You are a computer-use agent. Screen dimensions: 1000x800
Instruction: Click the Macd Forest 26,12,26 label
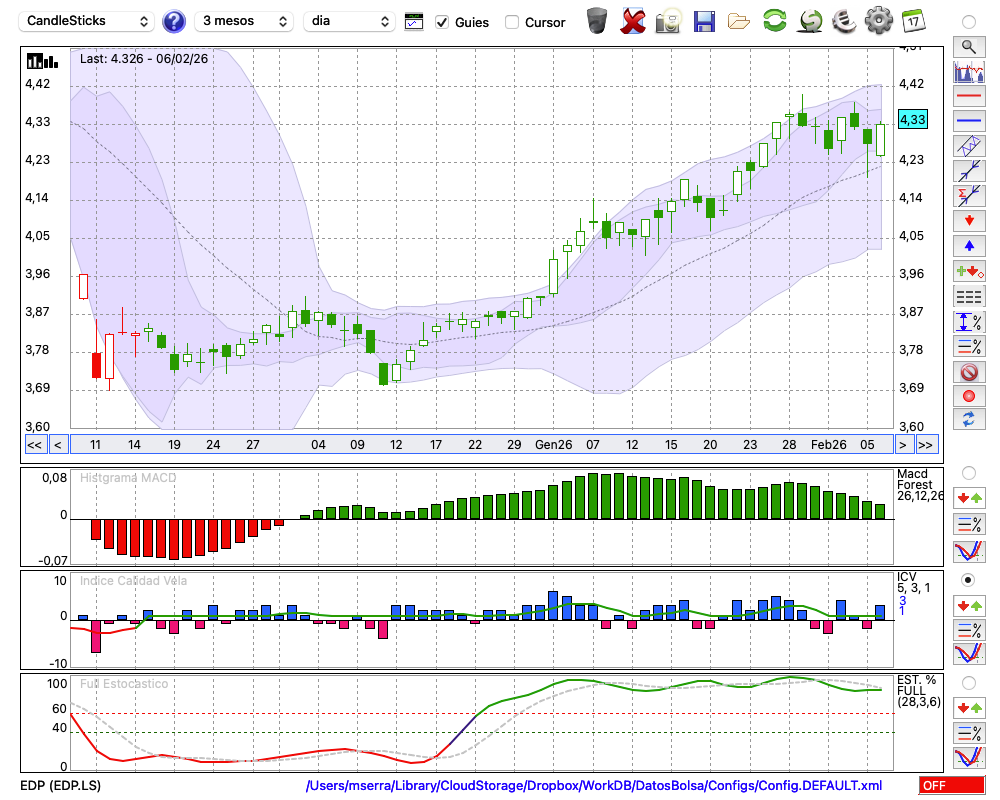point(920,485)
